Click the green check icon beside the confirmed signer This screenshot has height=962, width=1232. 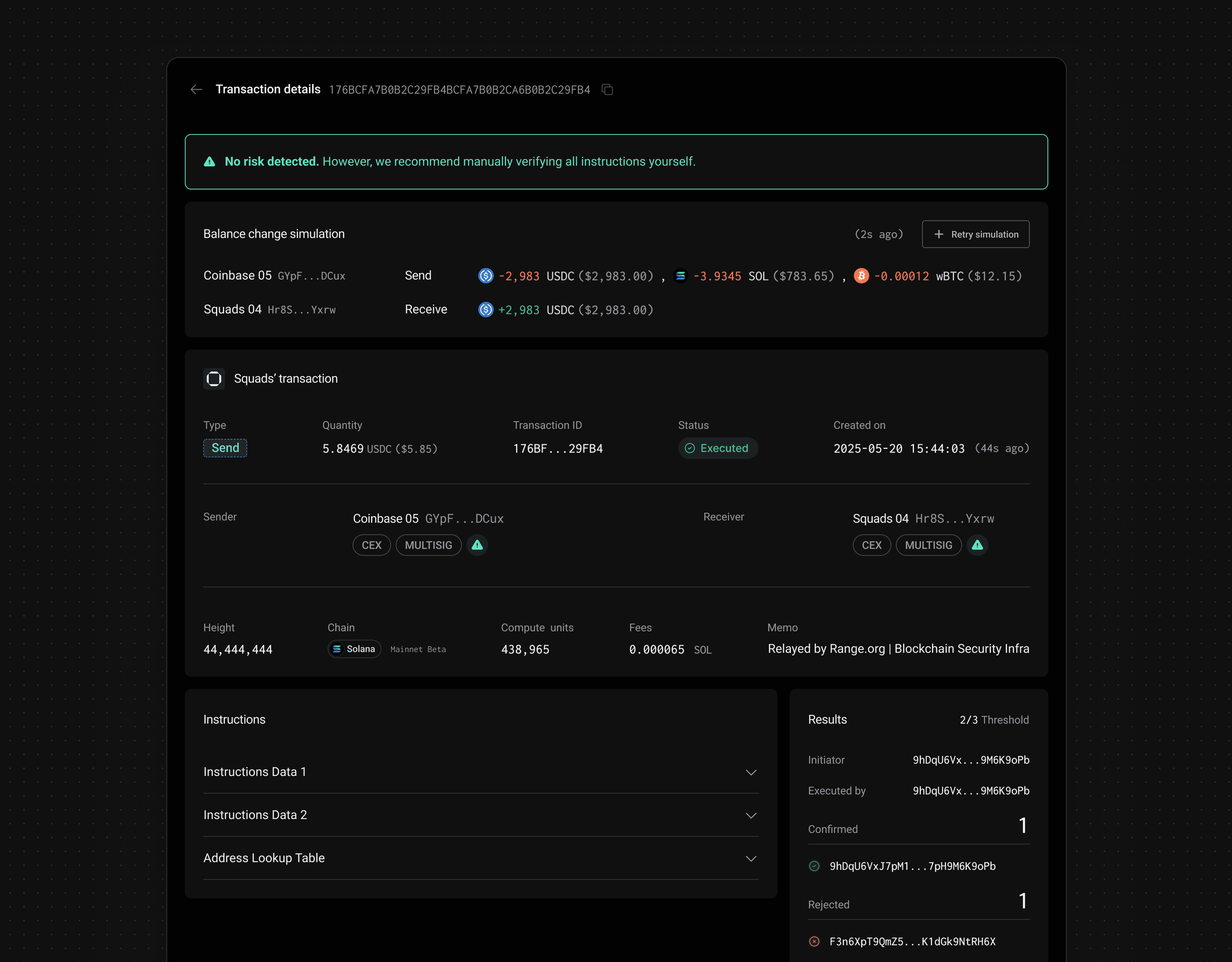pyautogui.click(x=814, y=866)
